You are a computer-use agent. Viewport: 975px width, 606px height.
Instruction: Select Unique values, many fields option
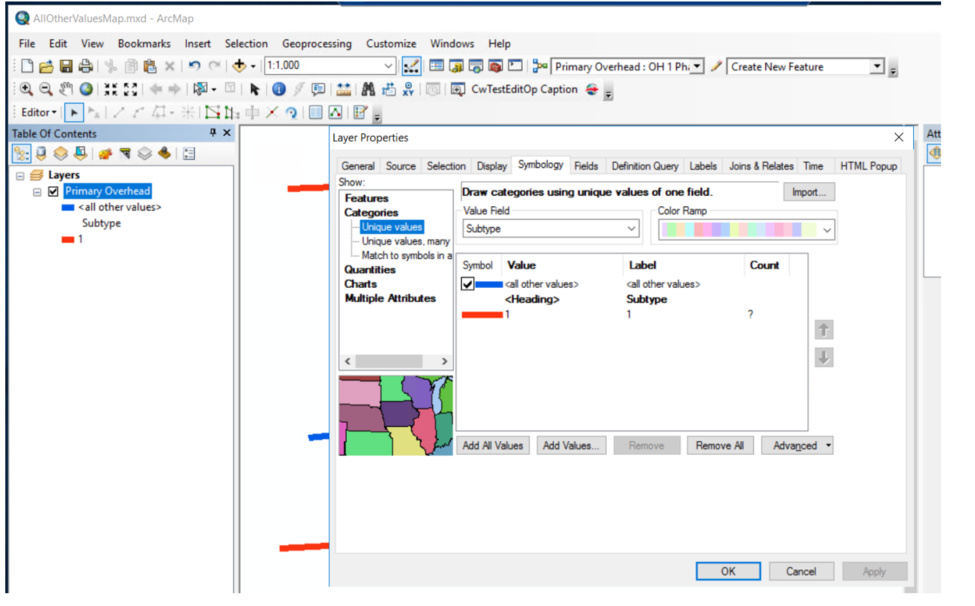point(405,241)
